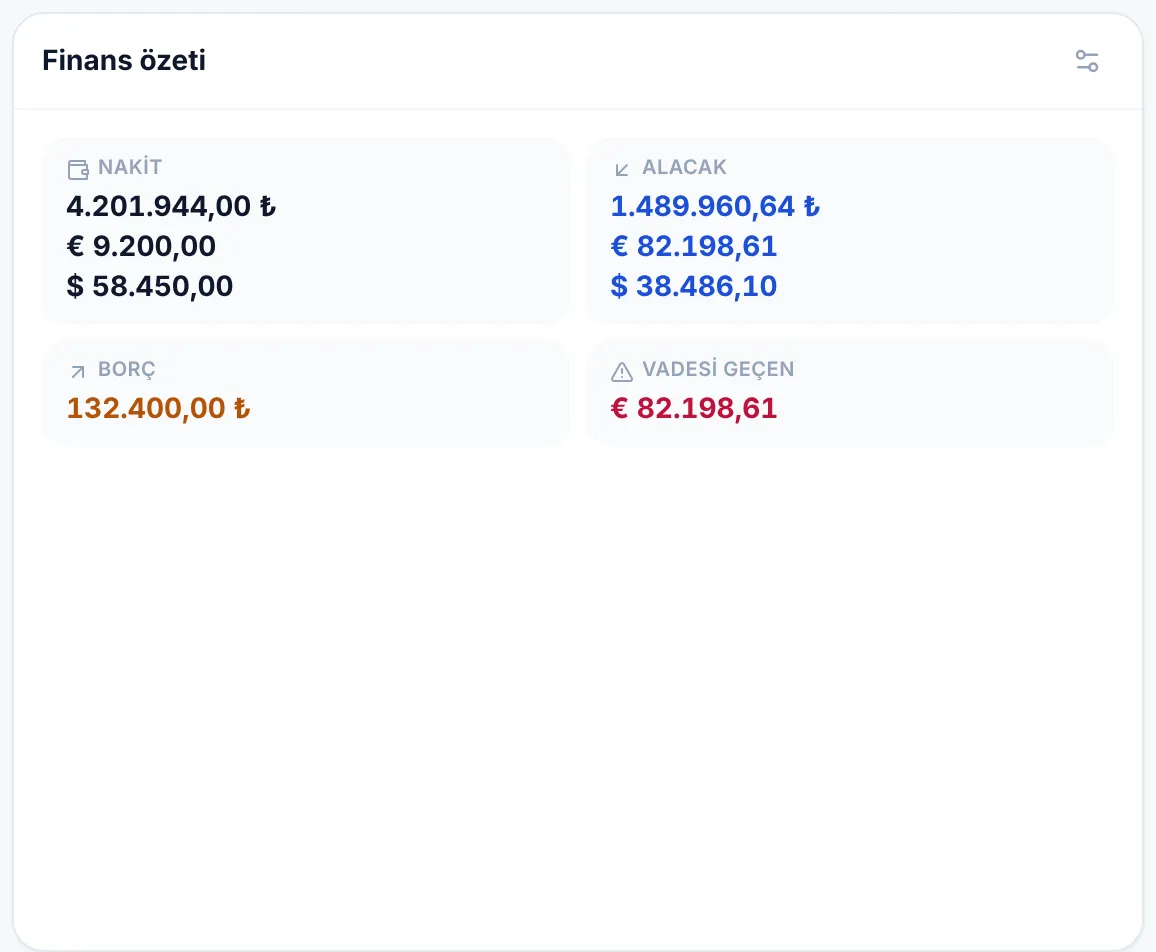The image size is (1156, 952).
Task: Click the cash amount € 9.200,00
Action: click(x=141, y=246)
